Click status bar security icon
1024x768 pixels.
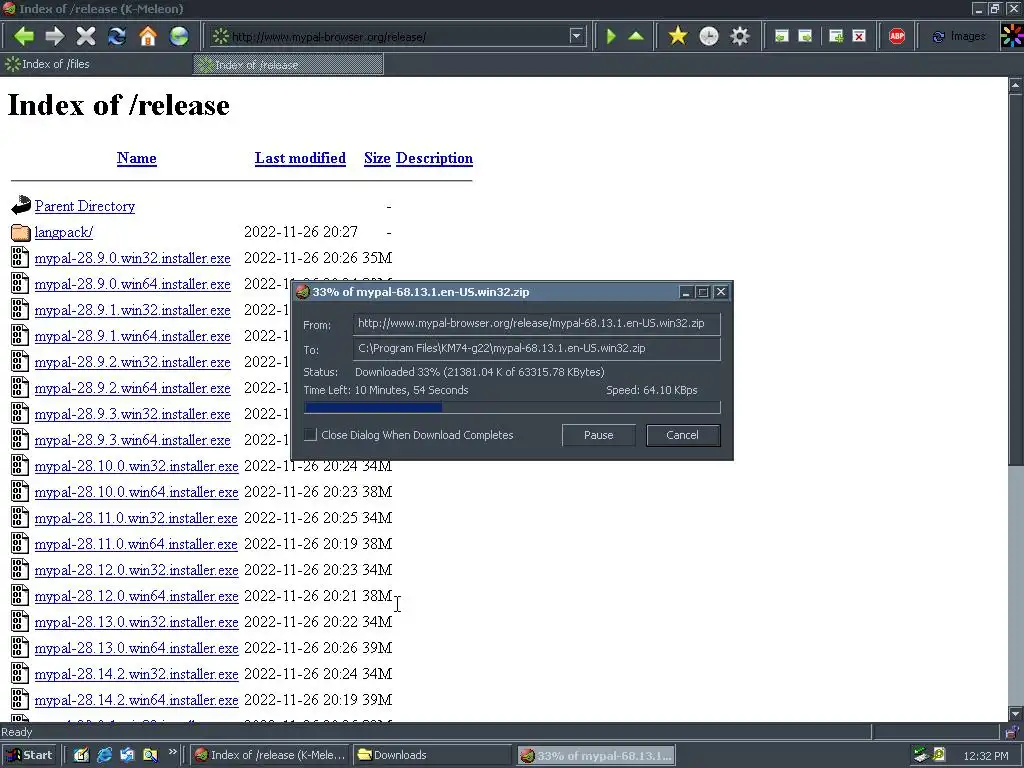click(x=1012, y=732)
